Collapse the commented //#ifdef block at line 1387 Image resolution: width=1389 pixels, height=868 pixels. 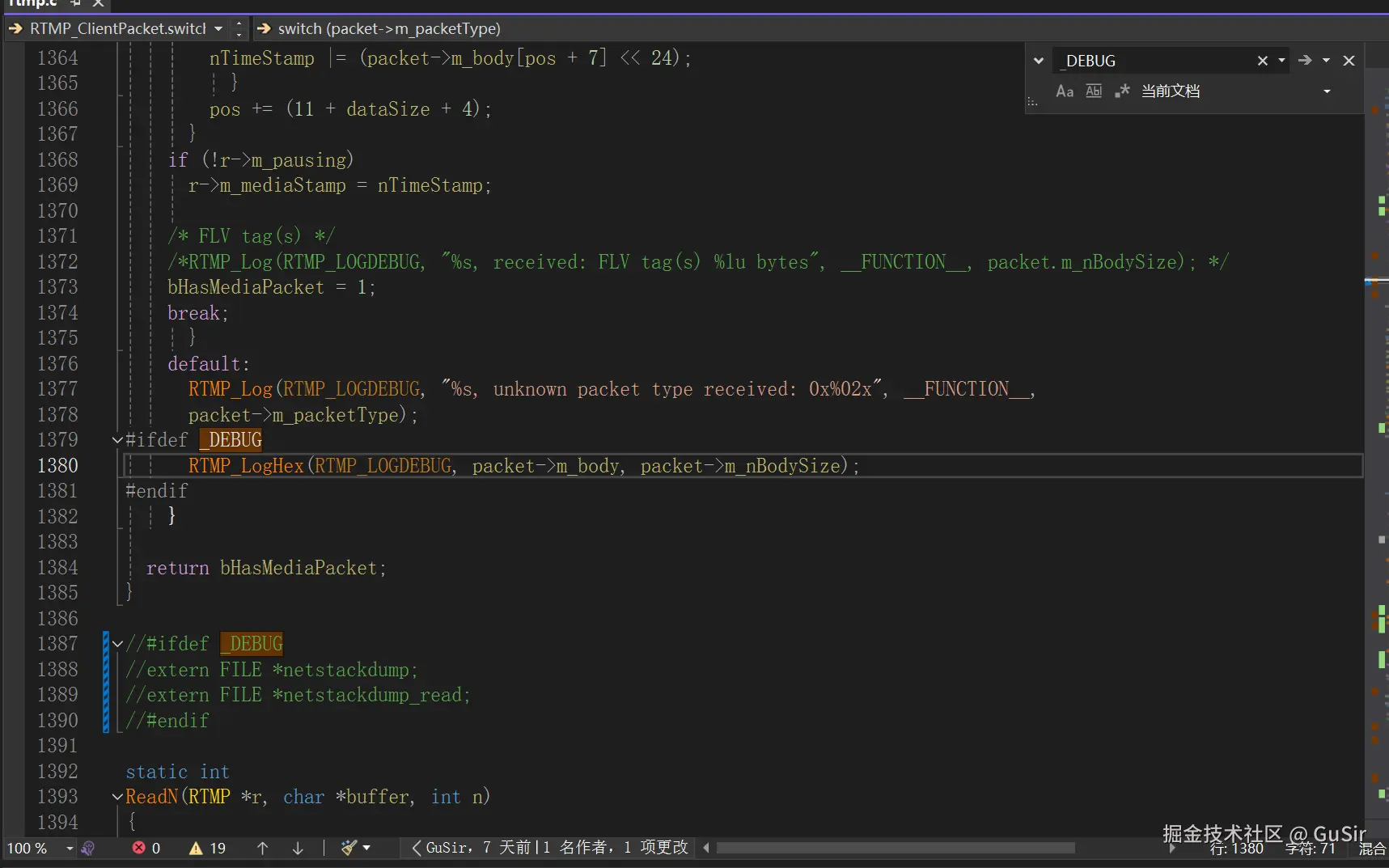(117, 644)
